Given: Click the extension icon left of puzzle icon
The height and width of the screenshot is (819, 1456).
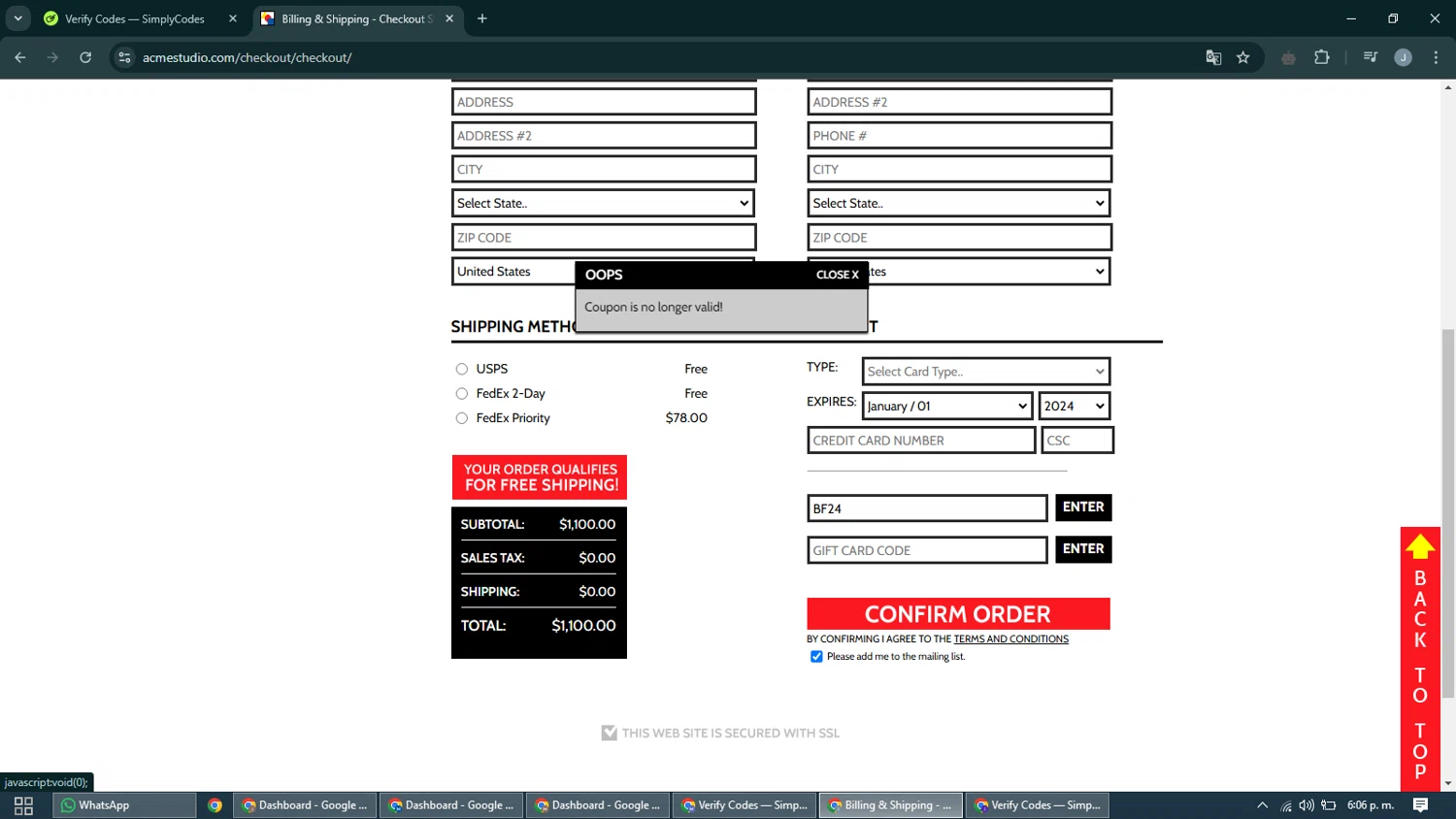Looking at the screenshot, I should [x=1288, y=57].
